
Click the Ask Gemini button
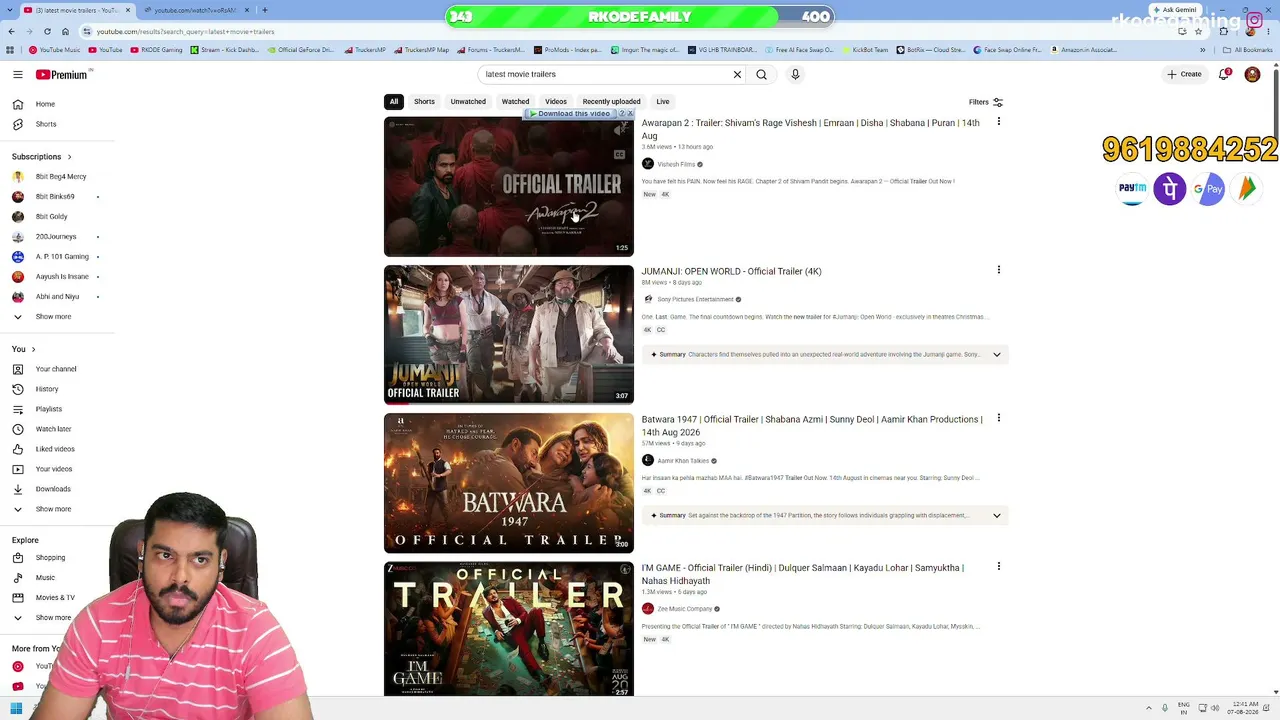[1174, 10]
